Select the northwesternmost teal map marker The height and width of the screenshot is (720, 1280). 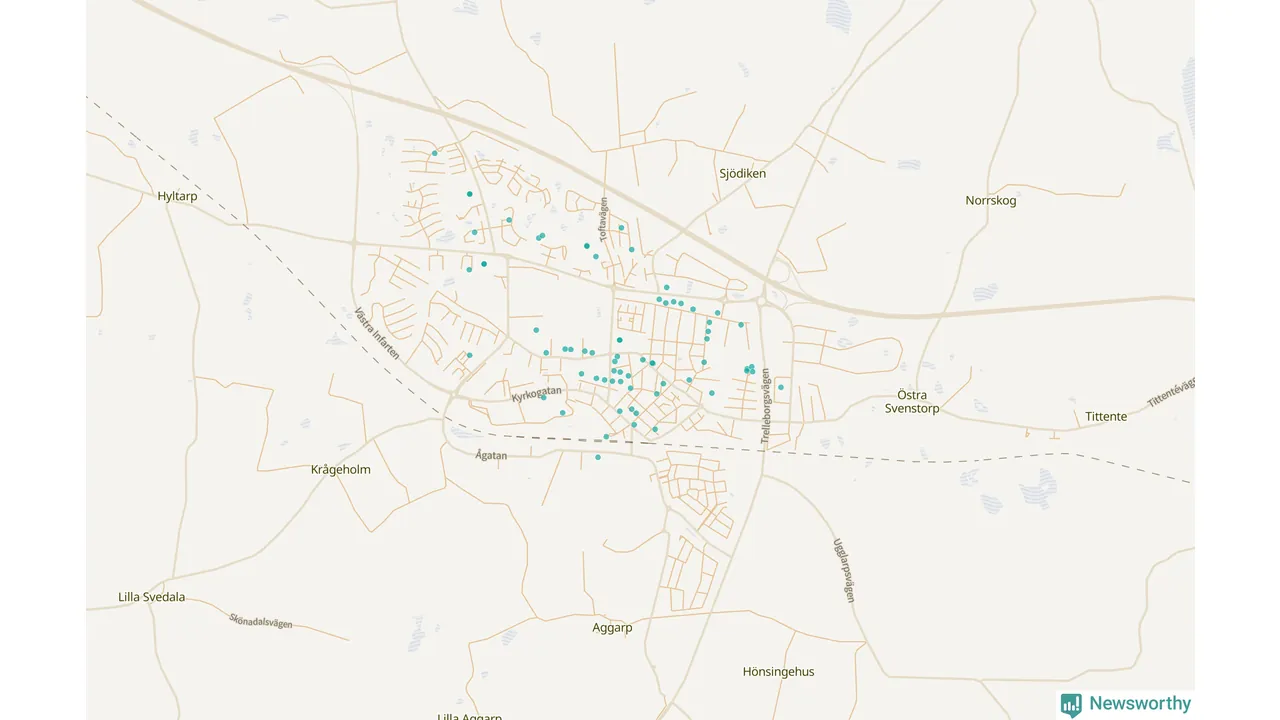pyautogui.click(x=434, y=153)
